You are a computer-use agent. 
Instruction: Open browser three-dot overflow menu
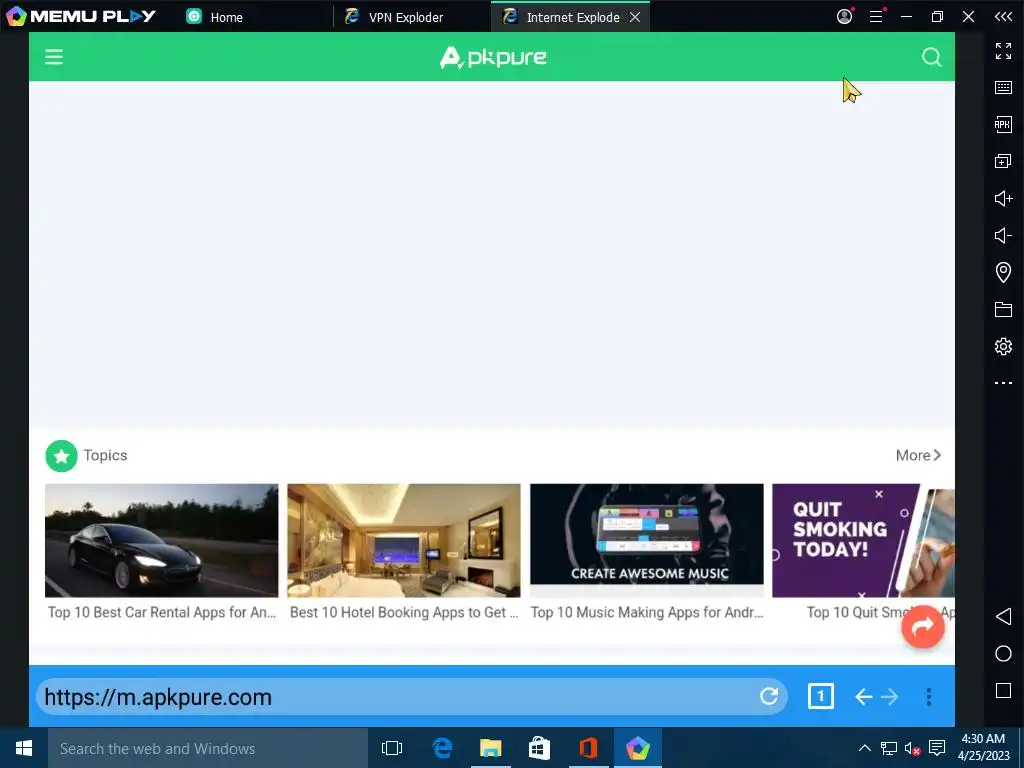pos(928,697)
